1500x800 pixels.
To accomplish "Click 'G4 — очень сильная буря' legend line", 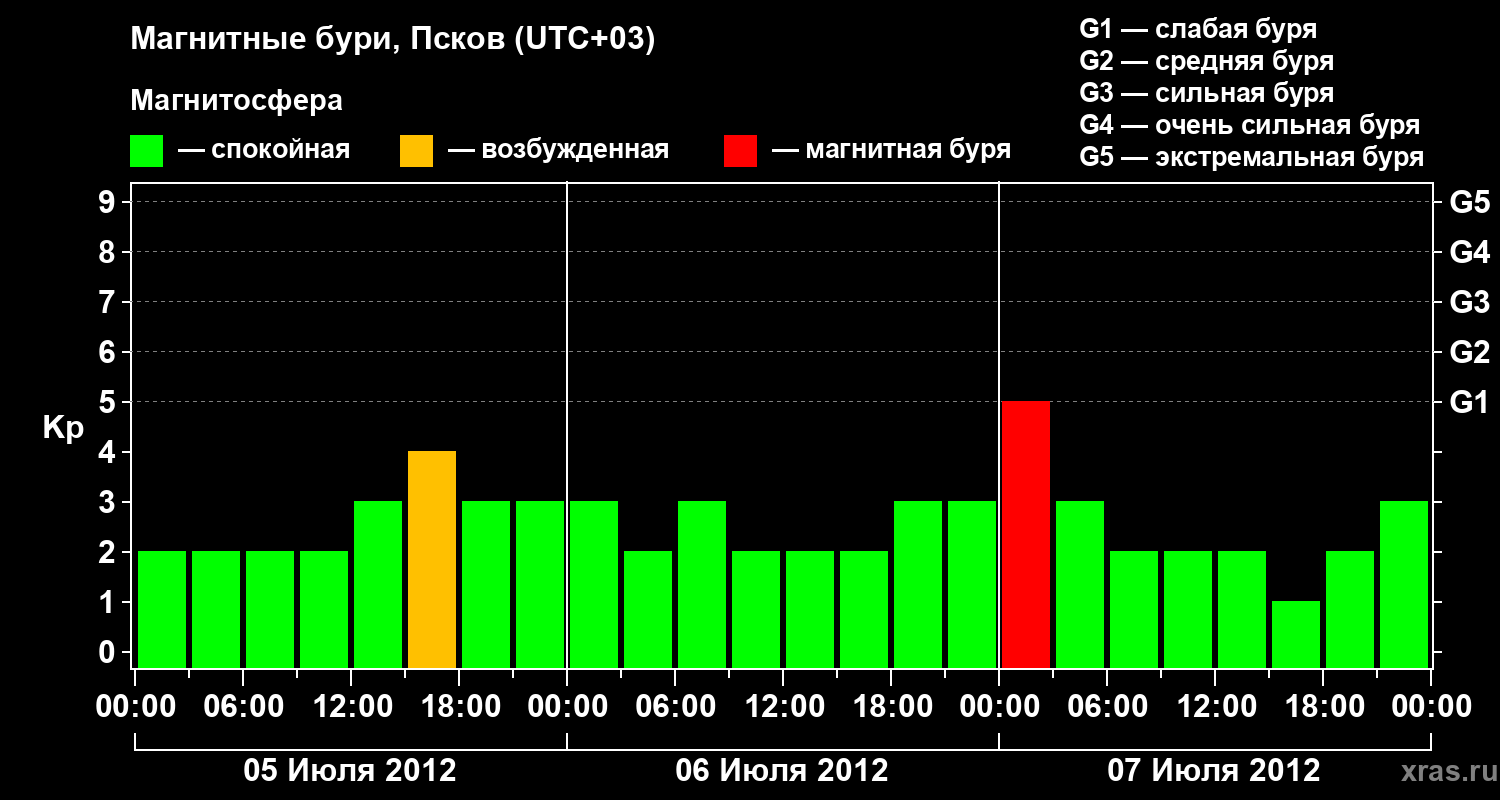I will [1249, 125].
